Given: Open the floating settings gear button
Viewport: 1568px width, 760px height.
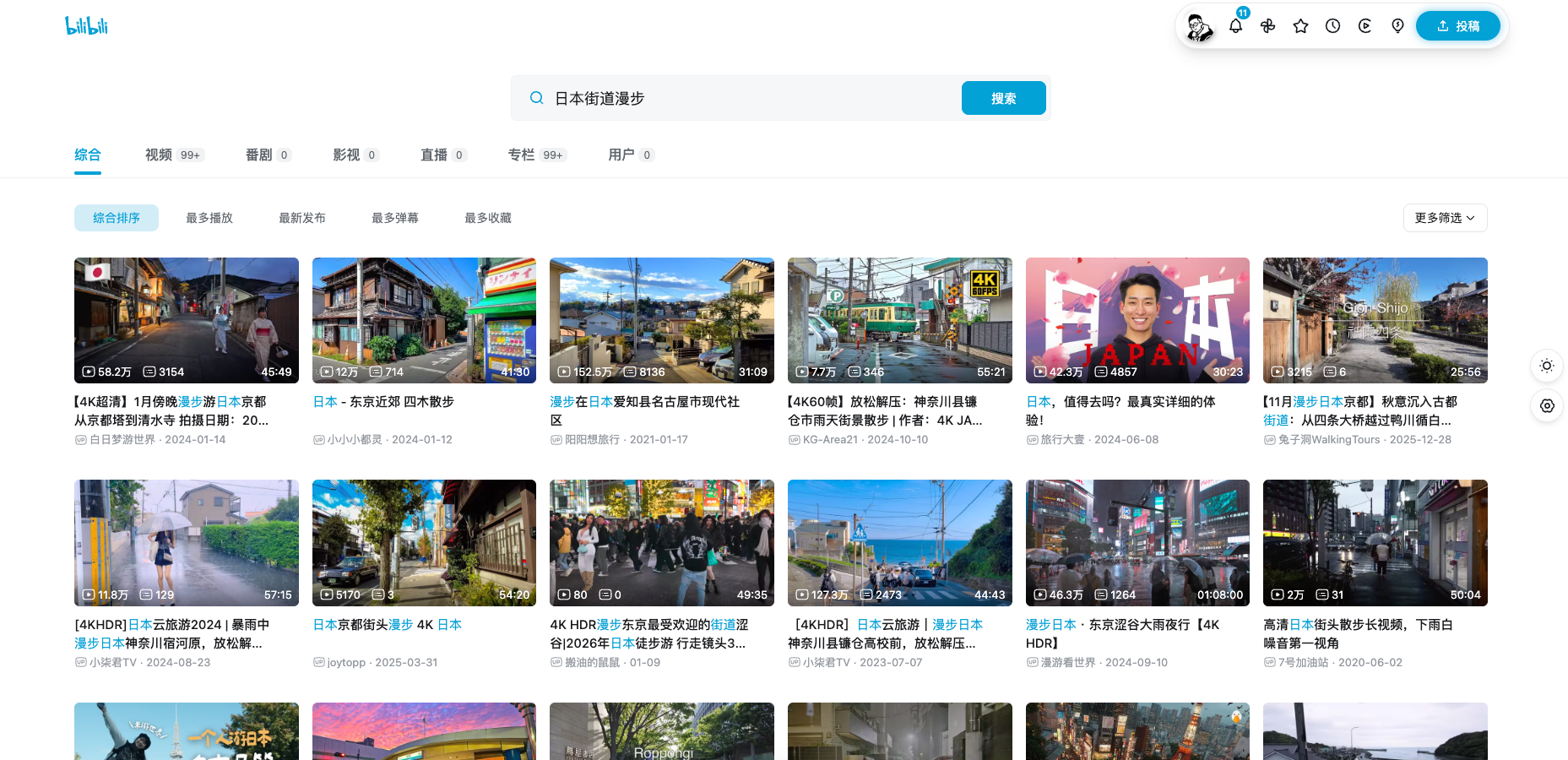Looking at the screenshot, I should [x=1546, y=406].
